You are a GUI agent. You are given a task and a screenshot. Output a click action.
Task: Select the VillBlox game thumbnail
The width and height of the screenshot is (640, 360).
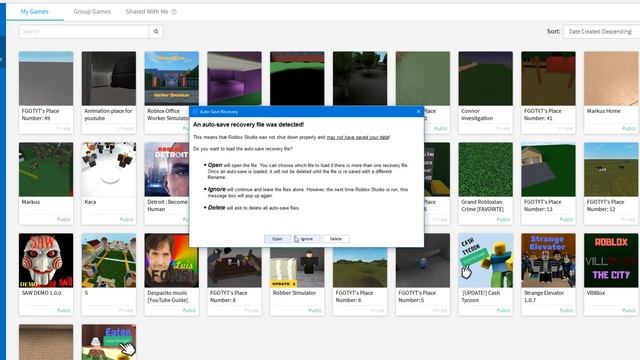point(611,260)
